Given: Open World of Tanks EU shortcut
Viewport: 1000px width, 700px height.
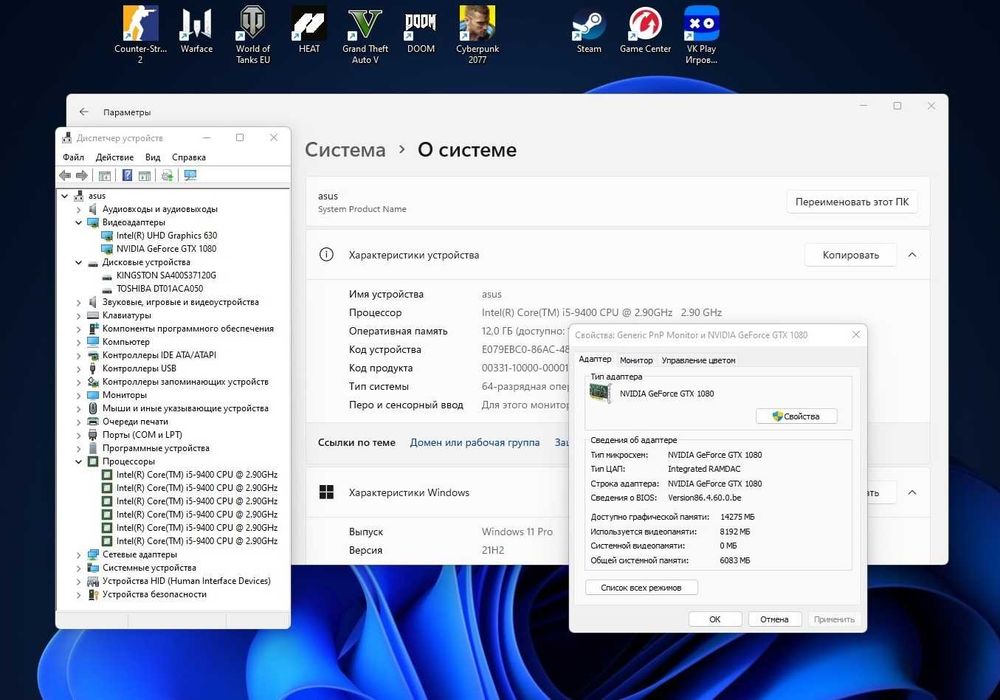Looking at the screenshot, I should pos(253,35).
